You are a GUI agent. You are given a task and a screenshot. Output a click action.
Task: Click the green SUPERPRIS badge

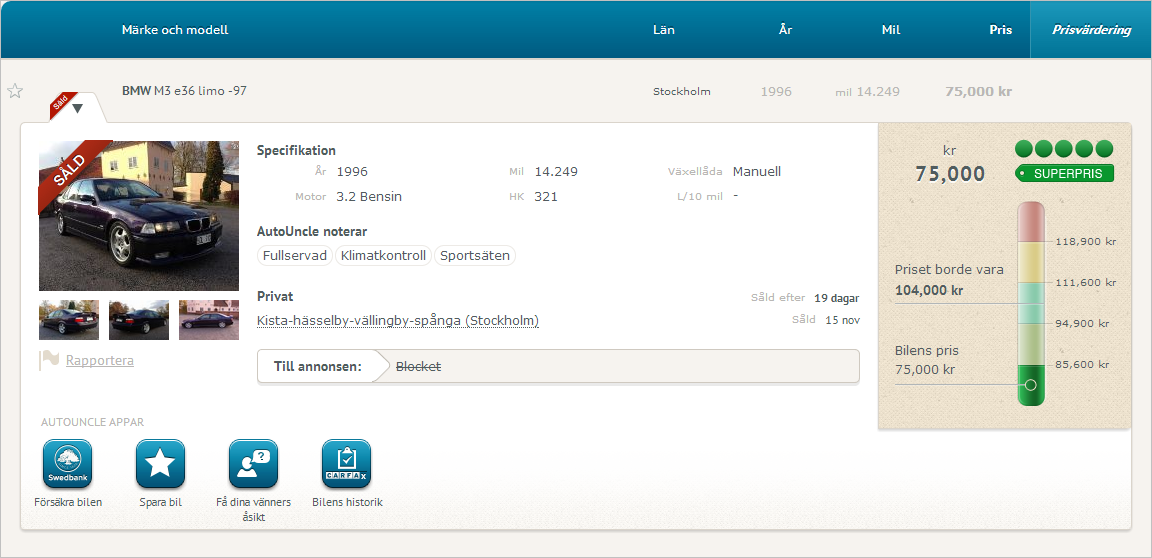coord(1065,174)
